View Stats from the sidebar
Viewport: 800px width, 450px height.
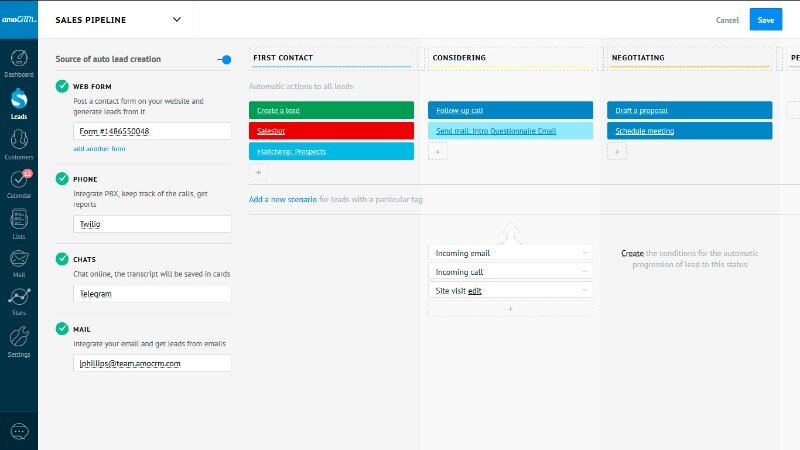click(18, 299)
